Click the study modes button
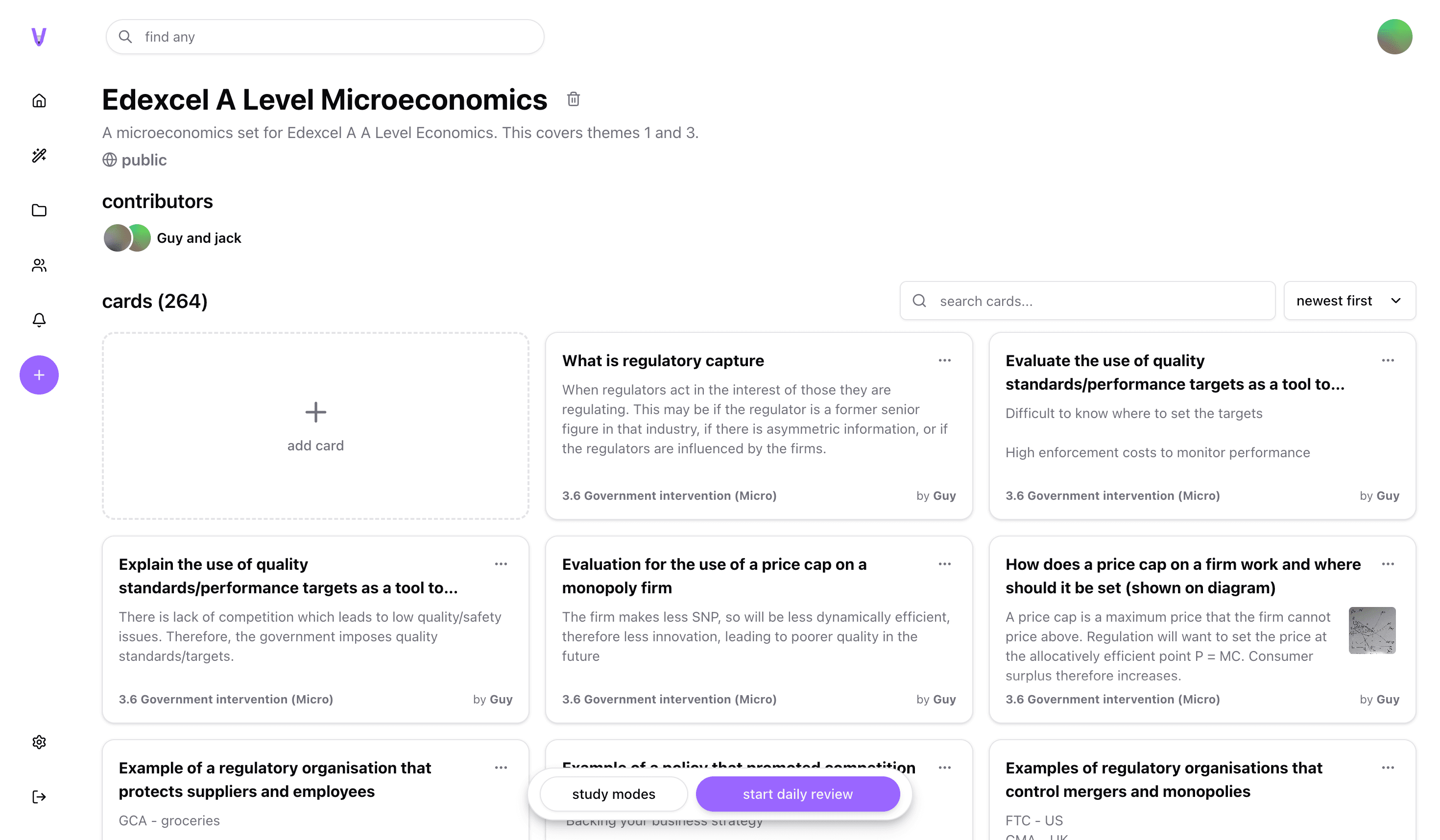This screenshot has width=1440, height=840. pyautogui.click(x=613, y=794)
